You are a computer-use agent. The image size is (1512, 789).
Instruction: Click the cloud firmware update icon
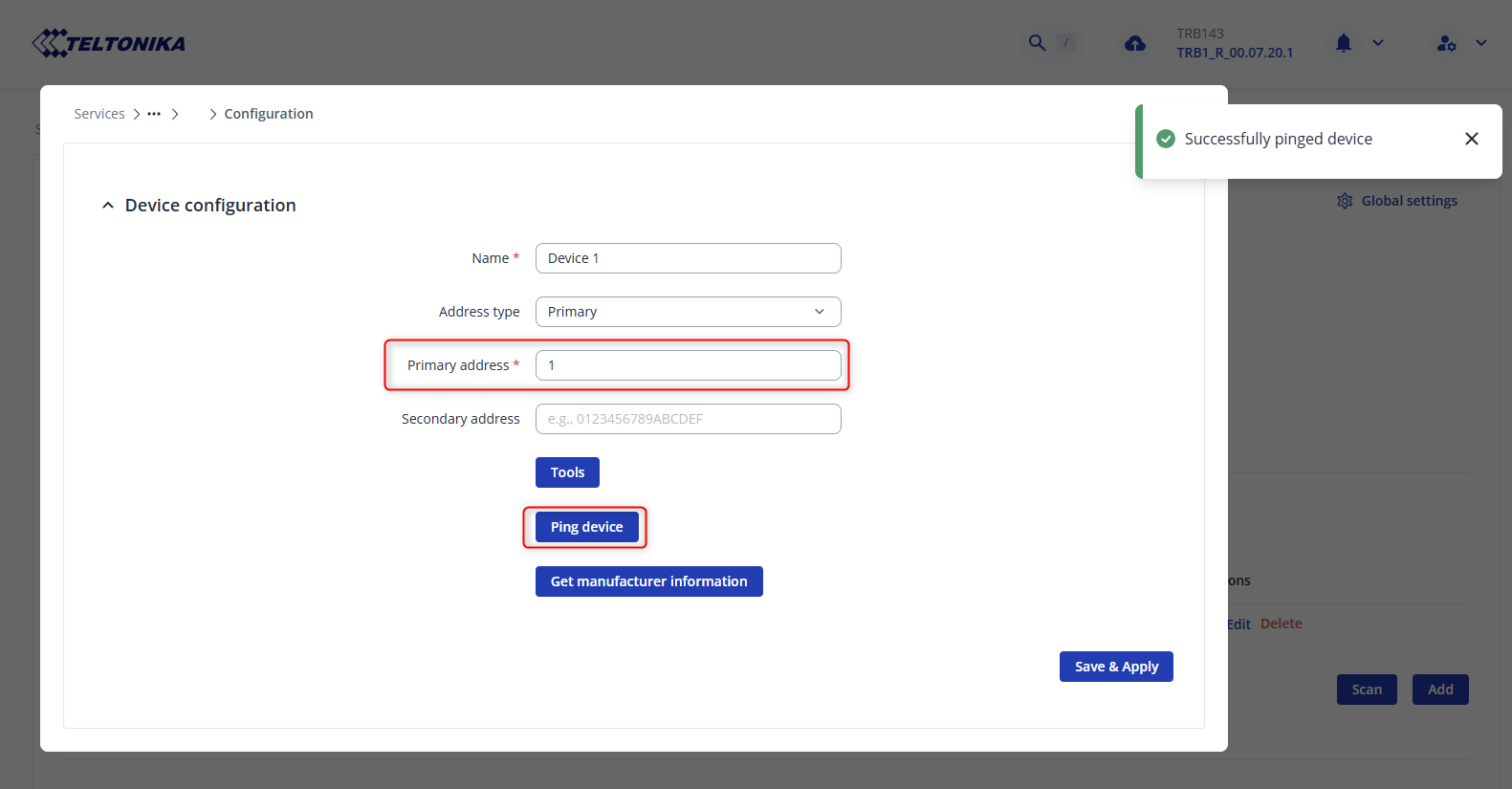pyautogui.click(x=1135, y=43)
